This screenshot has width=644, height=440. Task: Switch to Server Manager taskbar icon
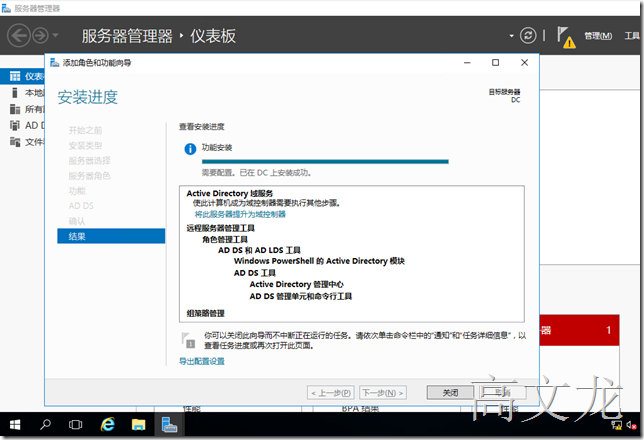click(x=169, y=424)
